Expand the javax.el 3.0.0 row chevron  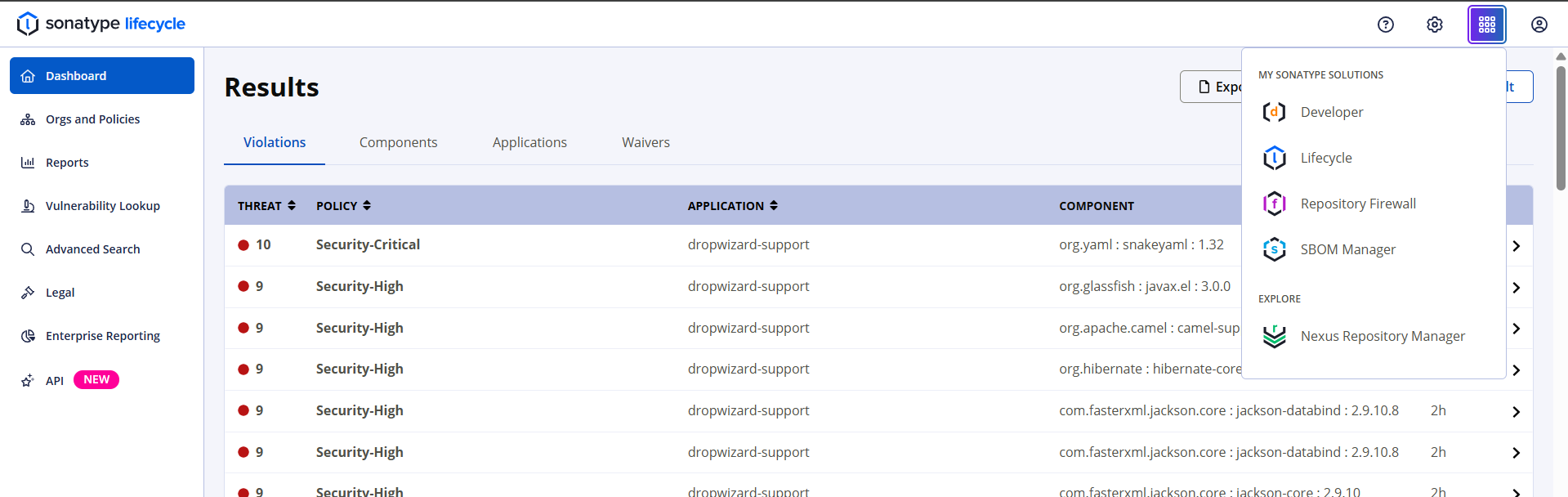coord(1517,288)
